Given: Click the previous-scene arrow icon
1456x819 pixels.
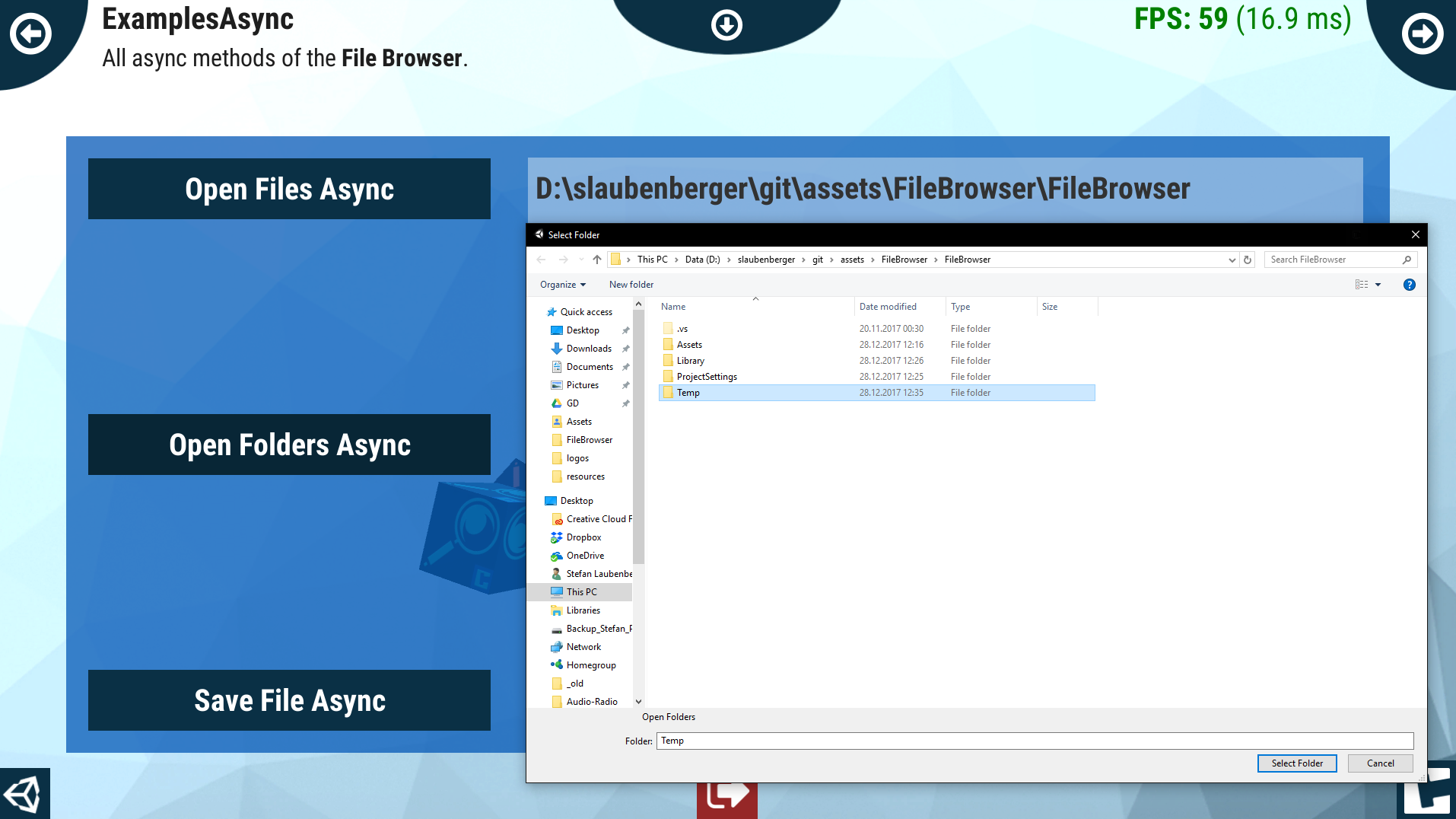Looking at the screenshot, I should [30, 33].
